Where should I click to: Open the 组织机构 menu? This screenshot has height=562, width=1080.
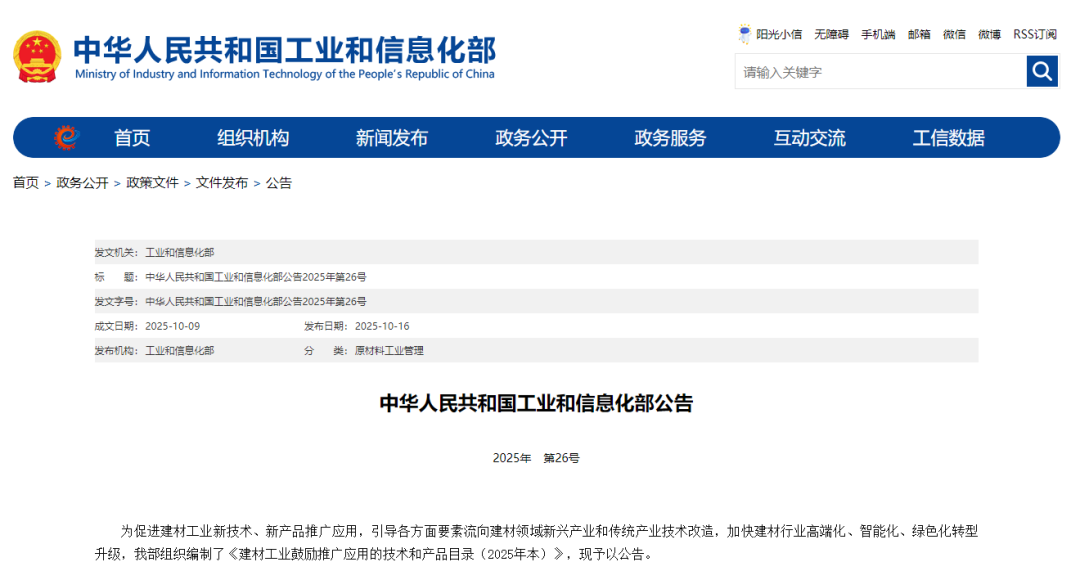(x=253, y=138)
